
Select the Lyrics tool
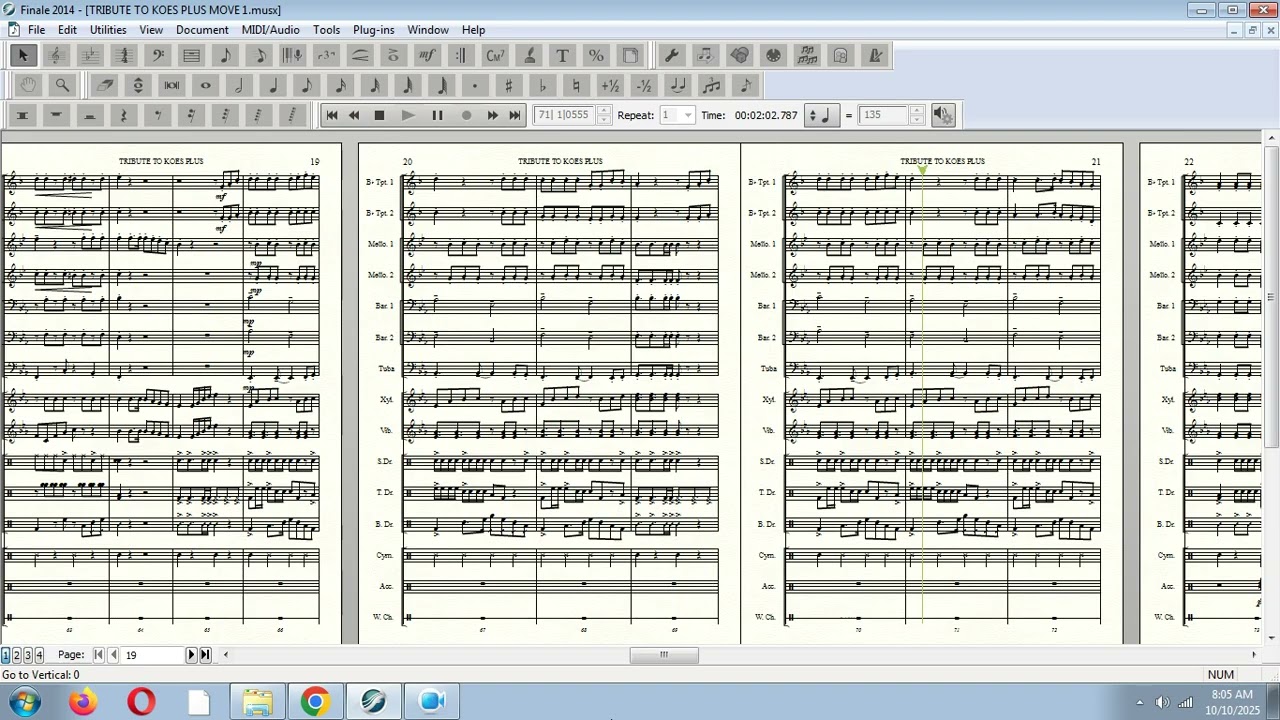pyautogui.click(x=529, y=55)
